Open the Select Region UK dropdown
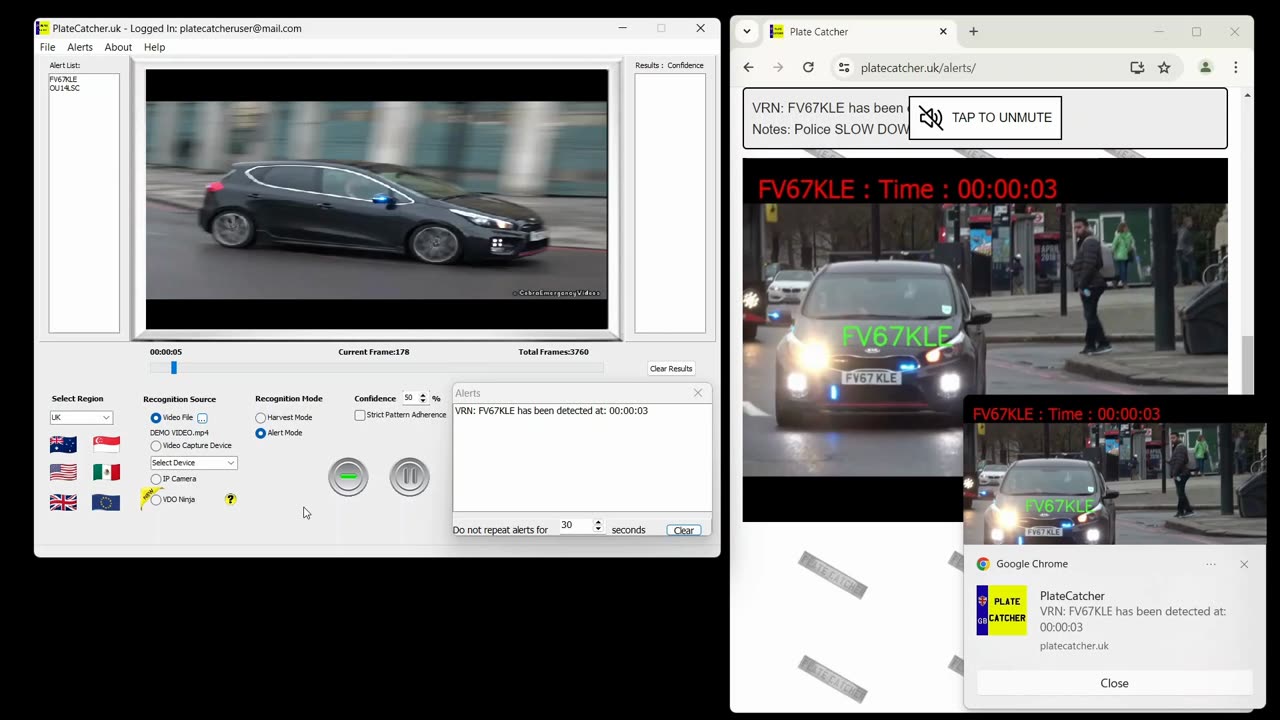 click(x=81, y=417)
